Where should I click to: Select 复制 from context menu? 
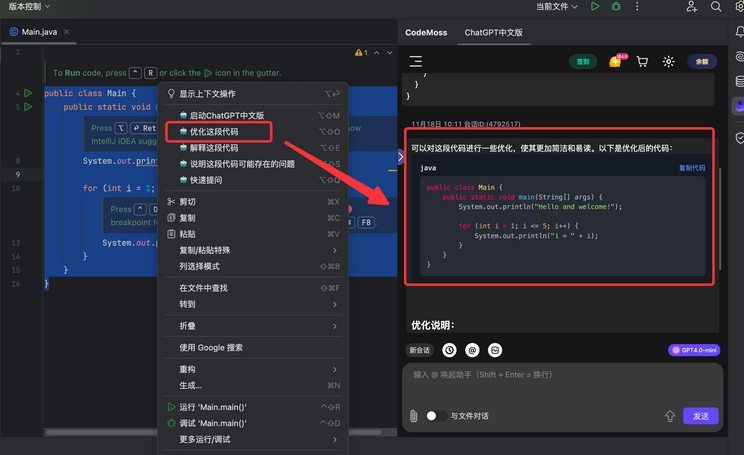(x=253, y=218)
